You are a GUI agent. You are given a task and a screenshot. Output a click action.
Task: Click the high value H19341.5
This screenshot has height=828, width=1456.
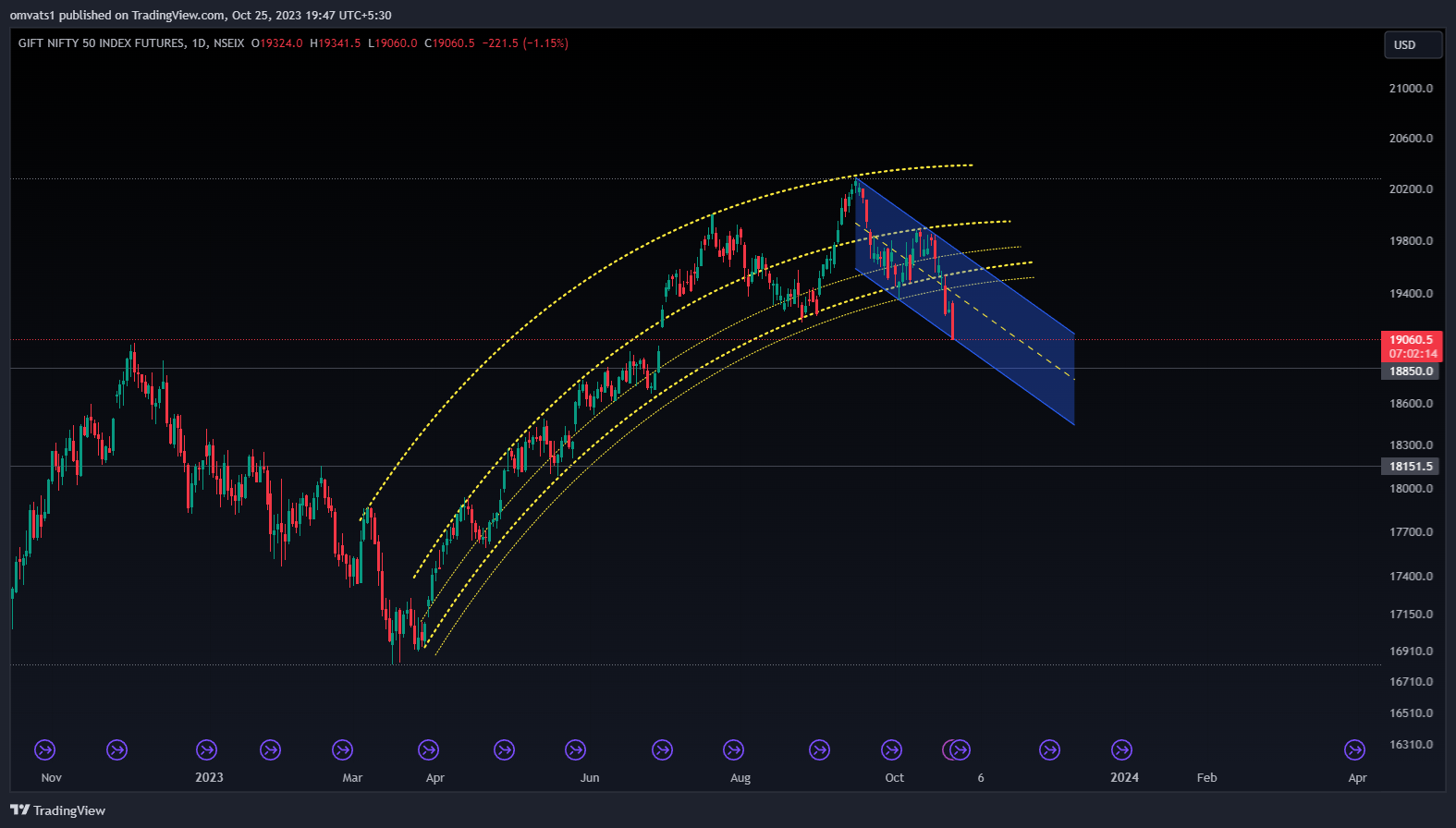[x=336, y=43]
